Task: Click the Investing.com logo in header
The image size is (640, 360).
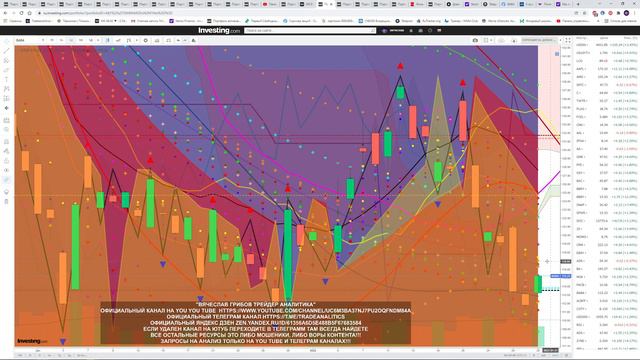Action: coord(219,30)
